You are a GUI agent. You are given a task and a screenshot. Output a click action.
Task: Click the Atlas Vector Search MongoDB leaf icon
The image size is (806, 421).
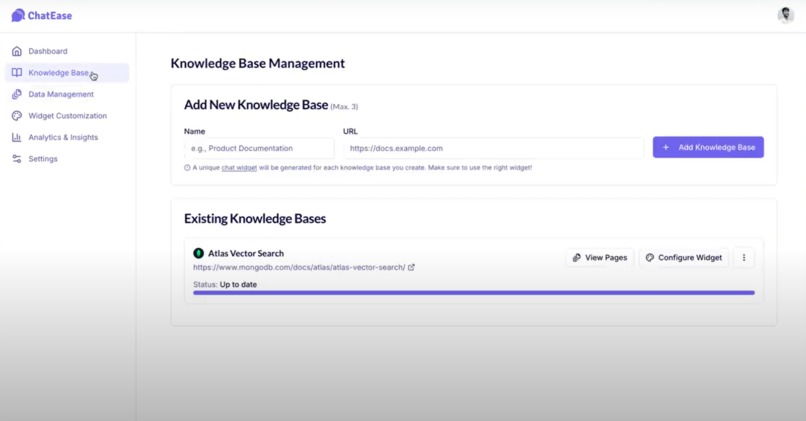[x=198, y=253]
